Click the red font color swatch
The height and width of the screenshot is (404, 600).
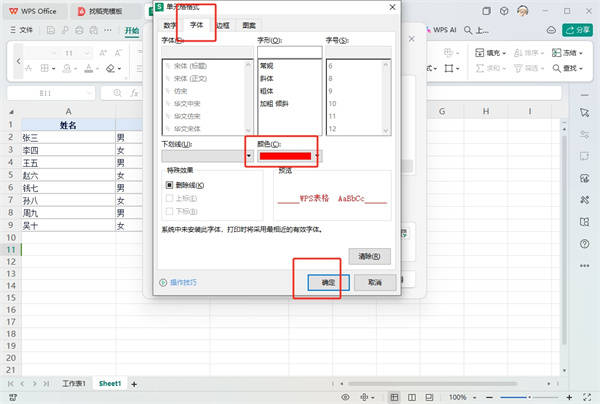284,156
